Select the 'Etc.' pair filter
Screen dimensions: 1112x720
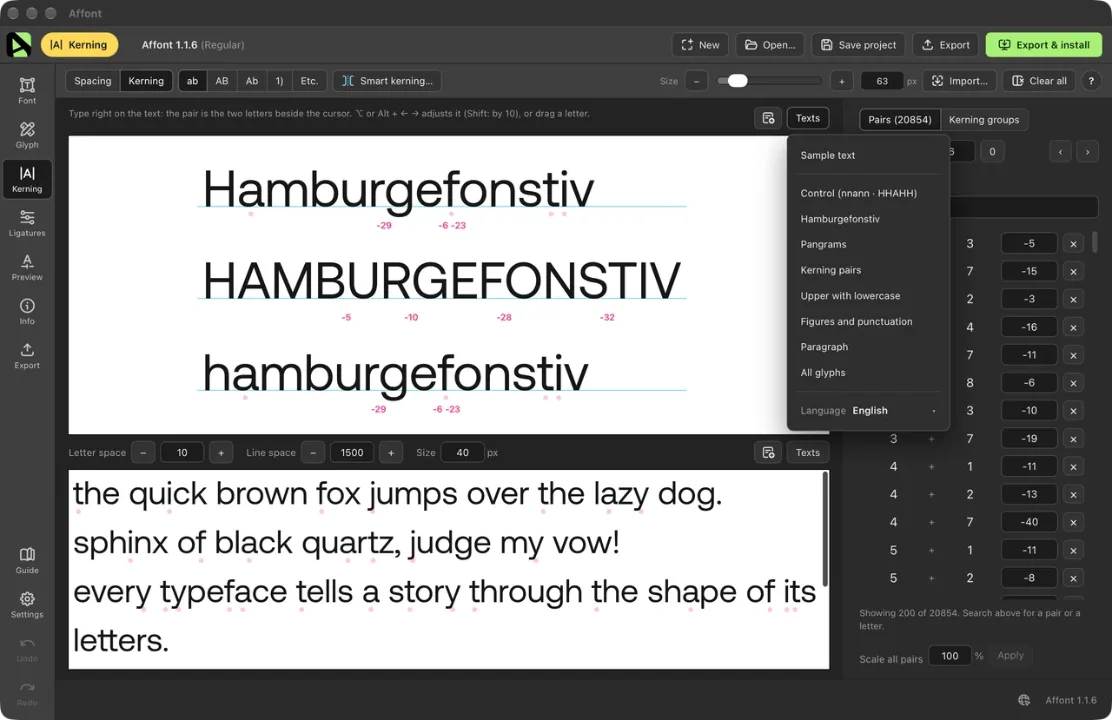click(309, 81)
